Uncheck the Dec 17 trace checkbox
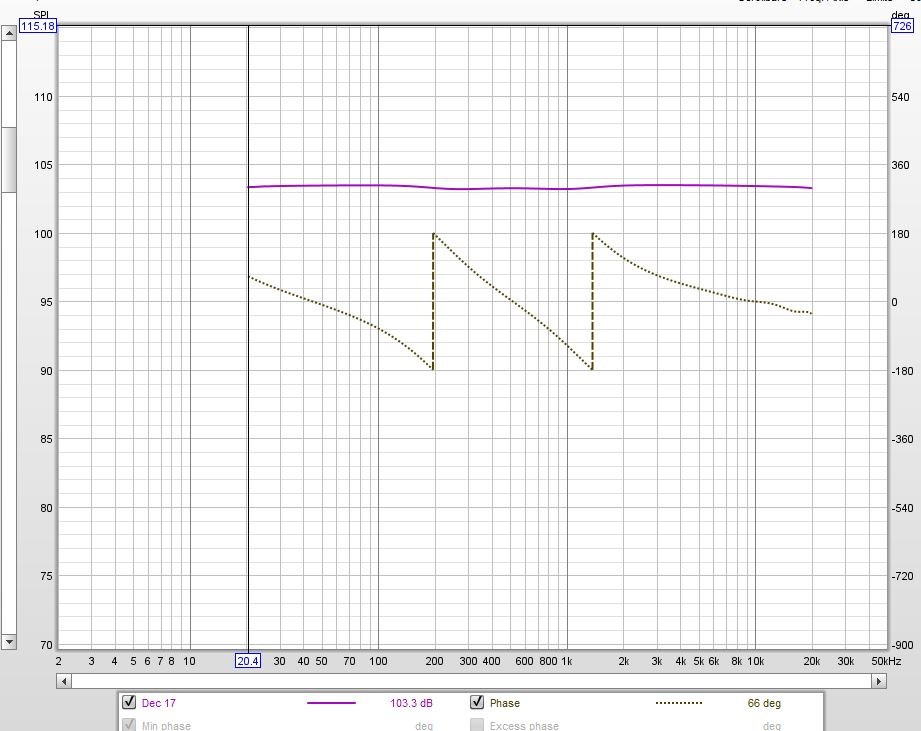The image size is (921, 731). (129, 702)
